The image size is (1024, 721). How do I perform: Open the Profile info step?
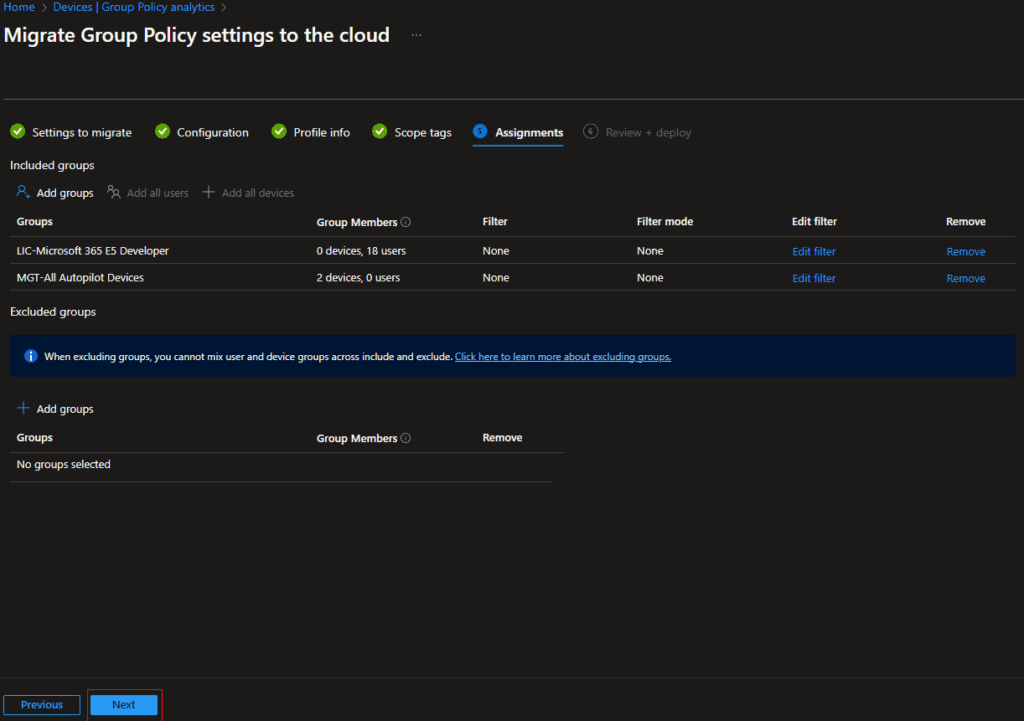(x=321, y=132)
